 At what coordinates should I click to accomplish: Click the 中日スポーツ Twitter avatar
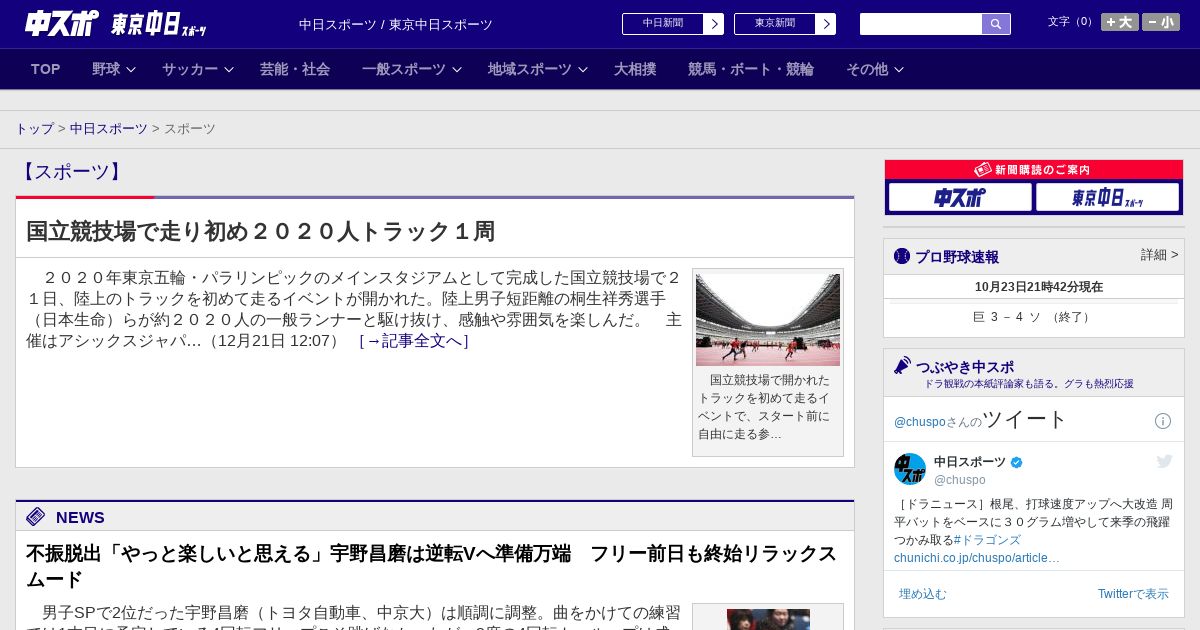tap(910, 469)
